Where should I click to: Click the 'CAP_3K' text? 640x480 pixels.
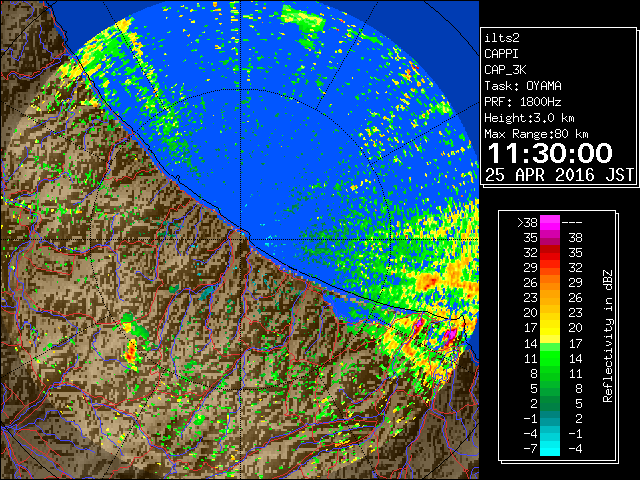(x=505, y=70)
